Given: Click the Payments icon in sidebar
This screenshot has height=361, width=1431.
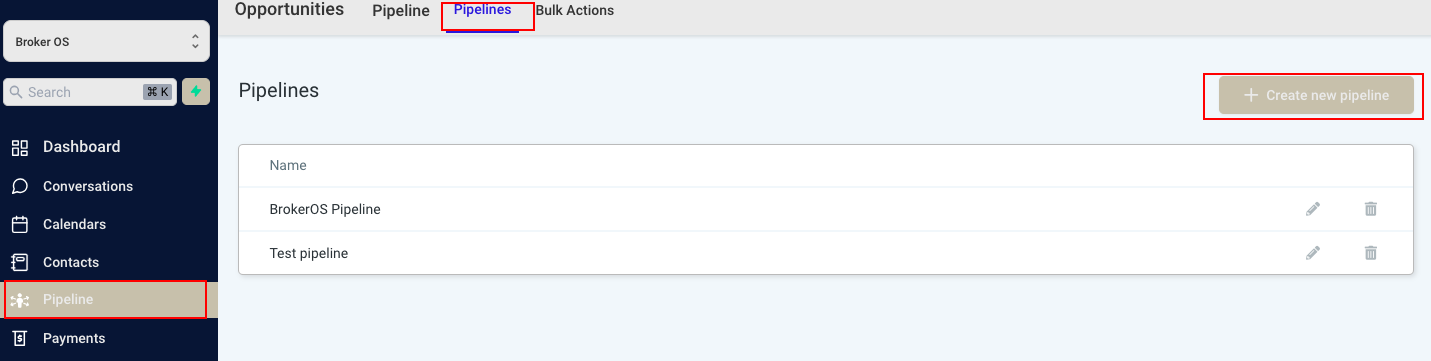Looking at the screenshot, I should pyautogui.click(x=20, y=338).
